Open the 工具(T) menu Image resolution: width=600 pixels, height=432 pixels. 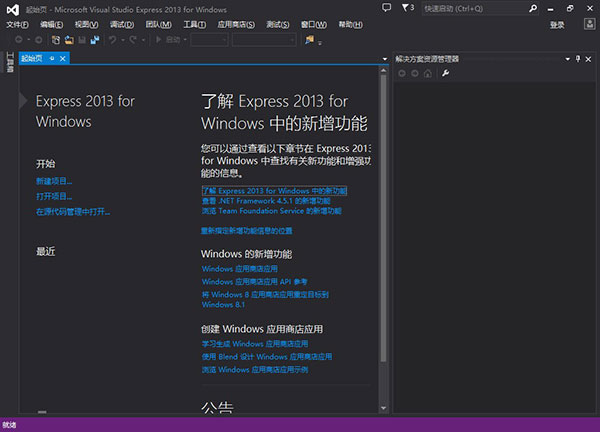coord(194,24)
